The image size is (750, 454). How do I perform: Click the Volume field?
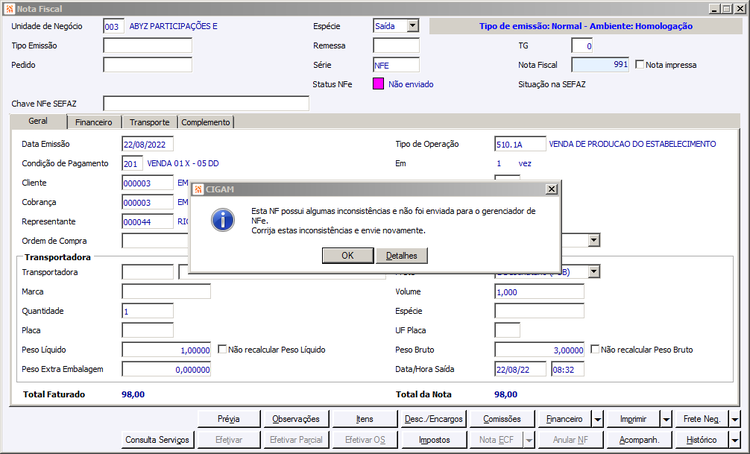(539, 291)
